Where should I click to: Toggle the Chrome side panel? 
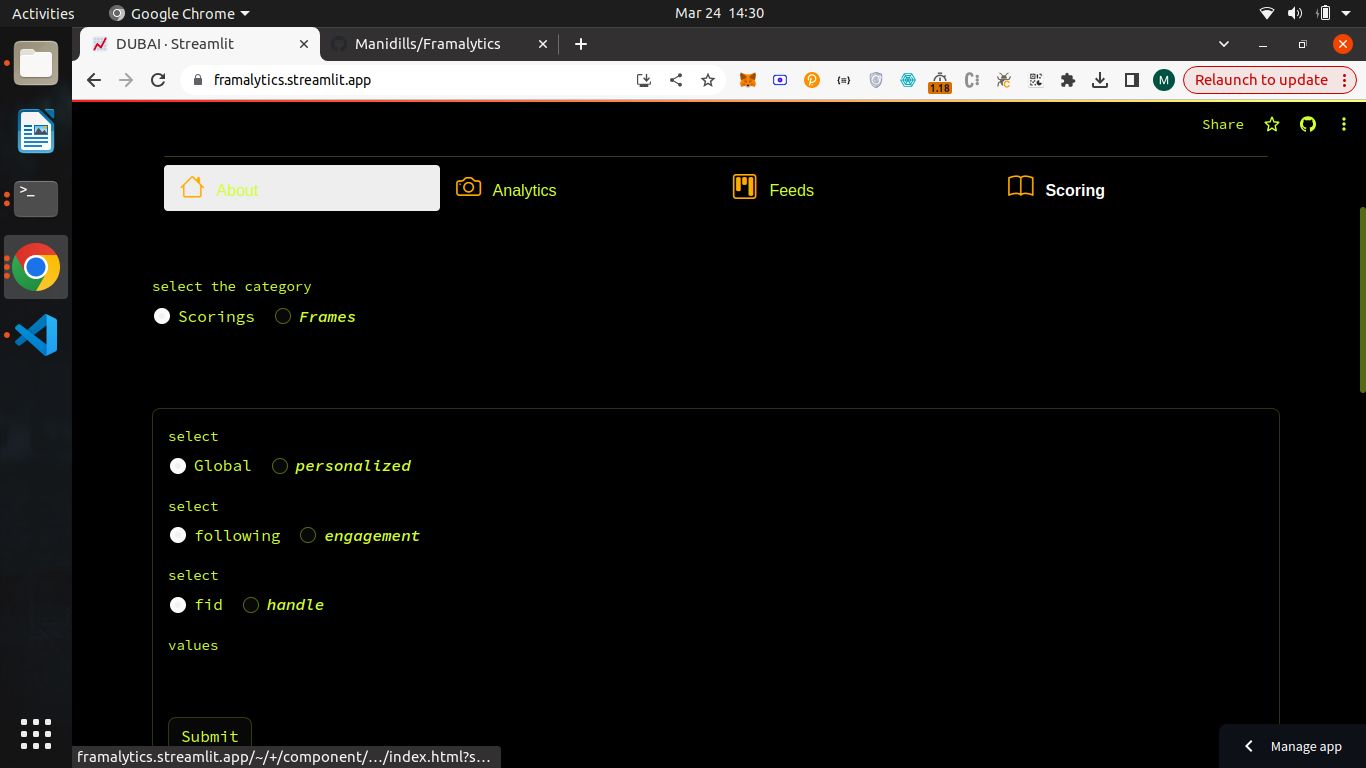1132,80
